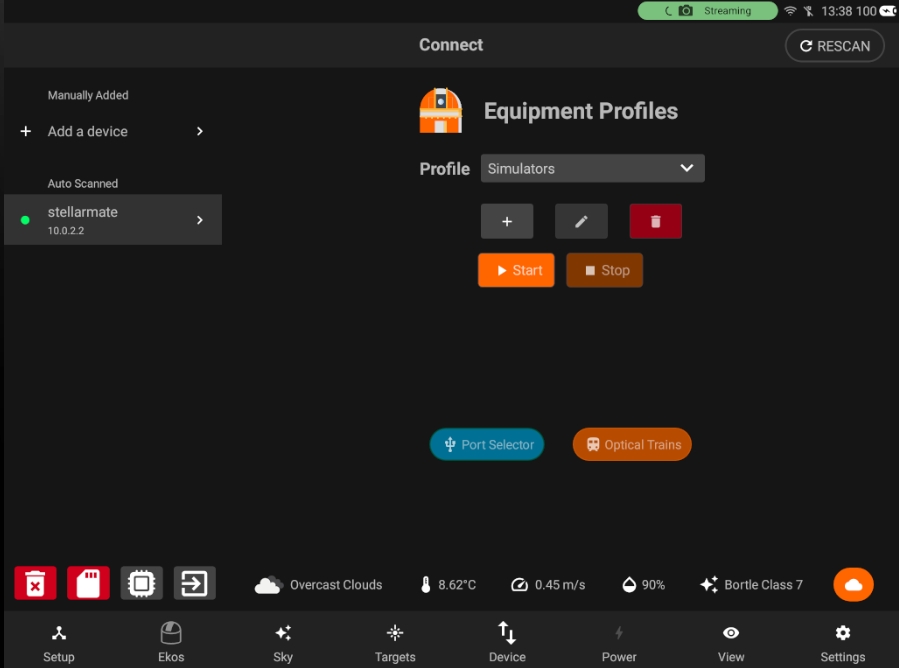The image size is (899, 668).
Task: Click the Manually Added heading
Action: pos(88,95)
